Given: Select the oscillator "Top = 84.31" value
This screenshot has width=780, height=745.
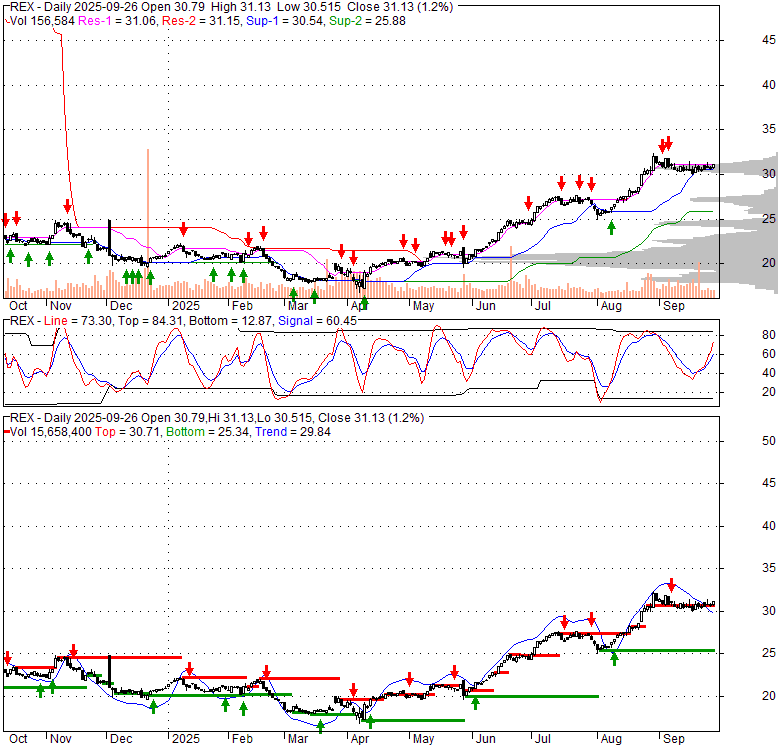Looking at the screenshot, I should click(150, 321).
